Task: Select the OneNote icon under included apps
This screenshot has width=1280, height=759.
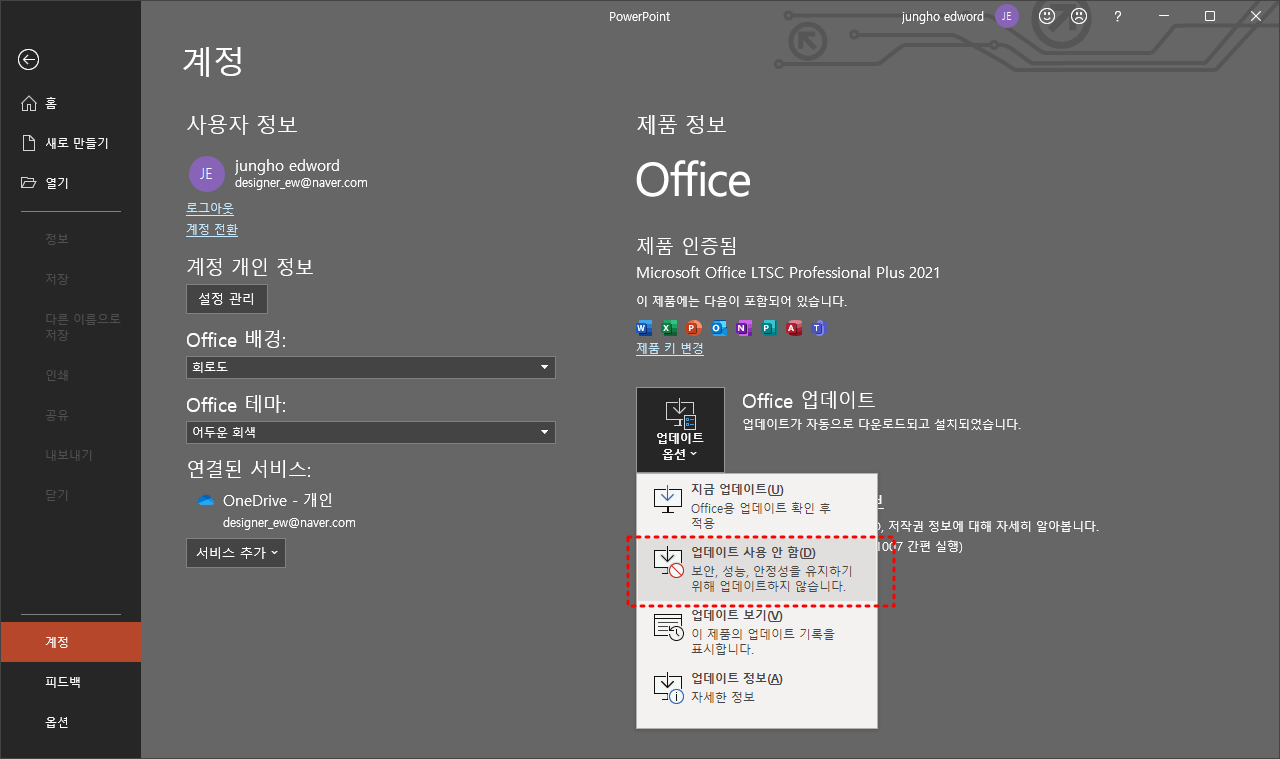Action: click(743, 327)
